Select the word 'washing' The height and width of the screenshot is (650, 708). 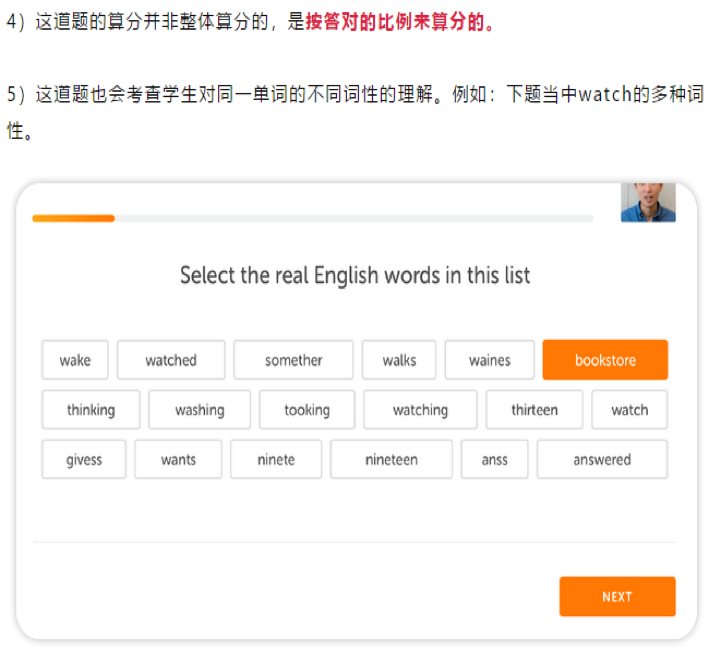[x=199, y=409]
